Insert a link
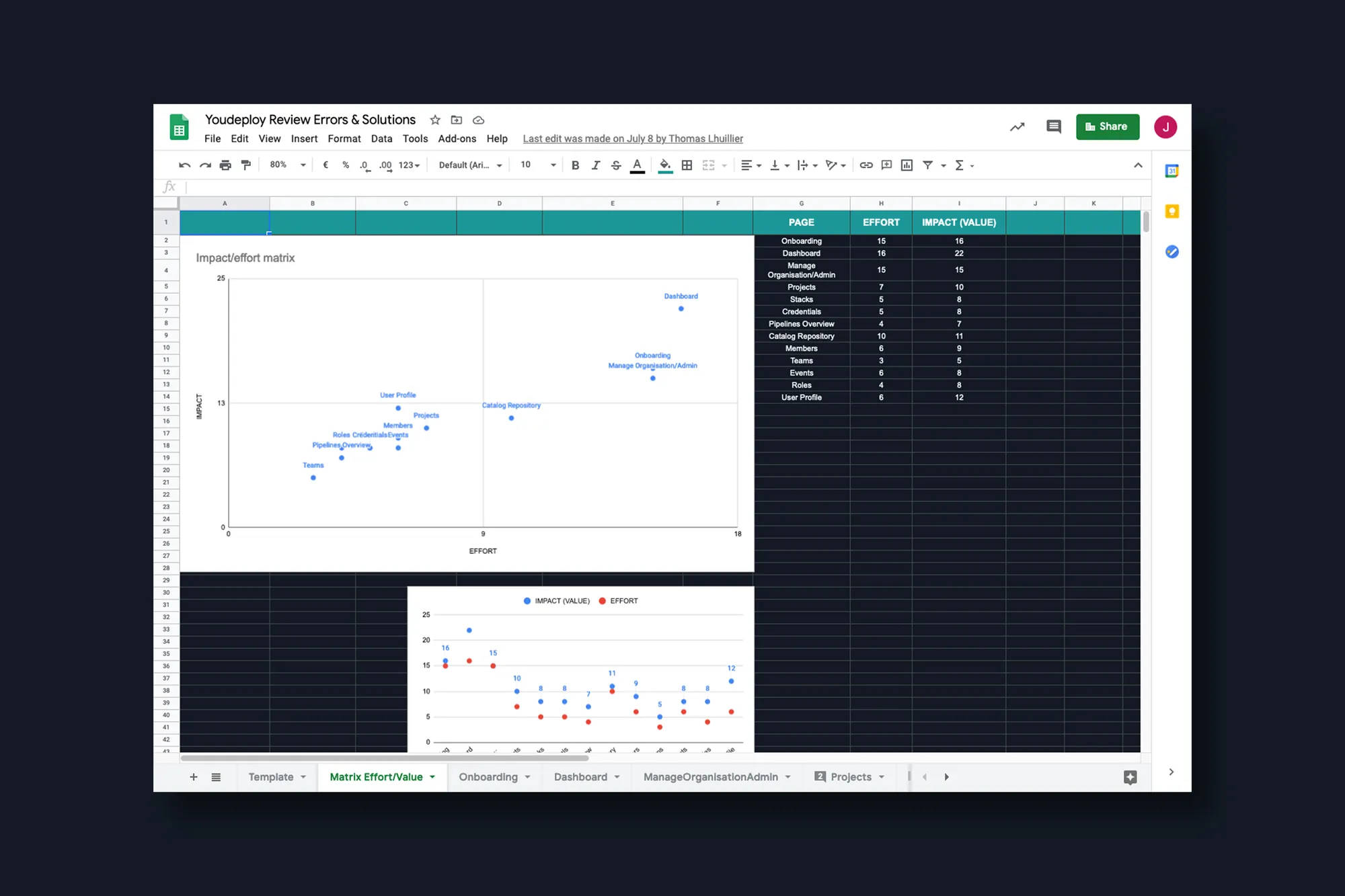 [x=866, y=165]
